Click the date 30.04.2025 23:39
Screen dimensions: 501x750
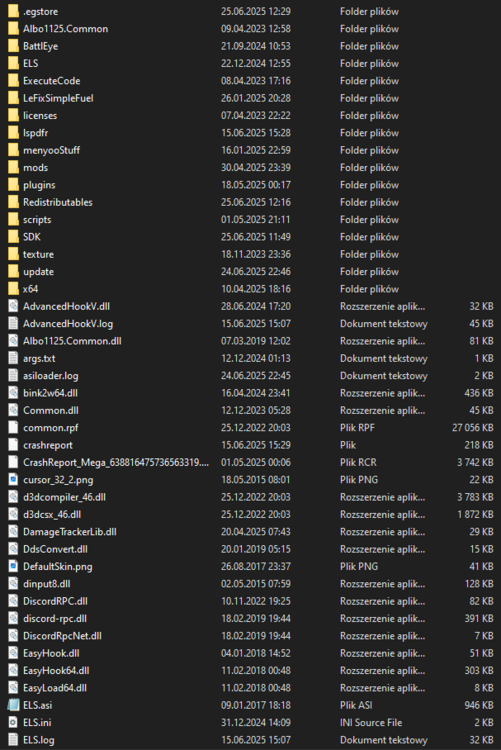[256, 167]
